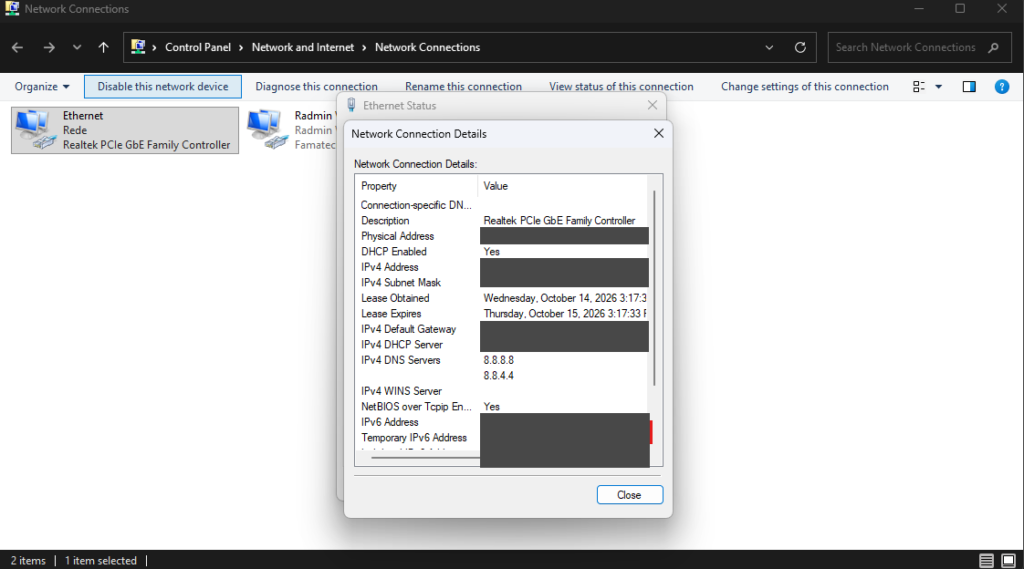Select the NetBIOS over Tcpip row
1024x569 pixels.
502,407
